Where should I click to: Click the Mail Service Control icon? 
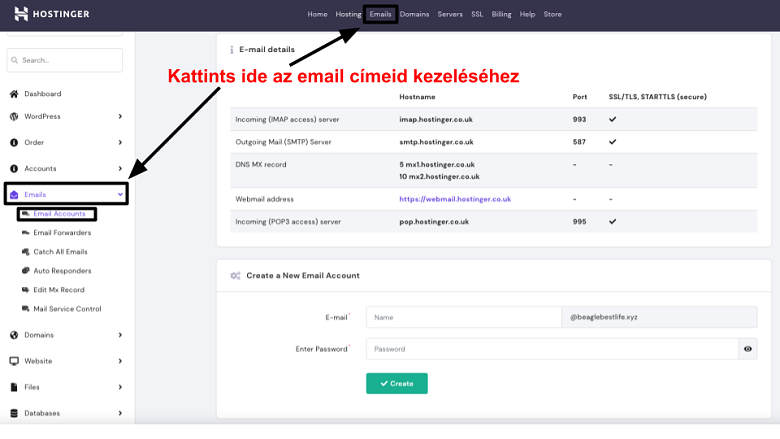click(x=25, y=309)
